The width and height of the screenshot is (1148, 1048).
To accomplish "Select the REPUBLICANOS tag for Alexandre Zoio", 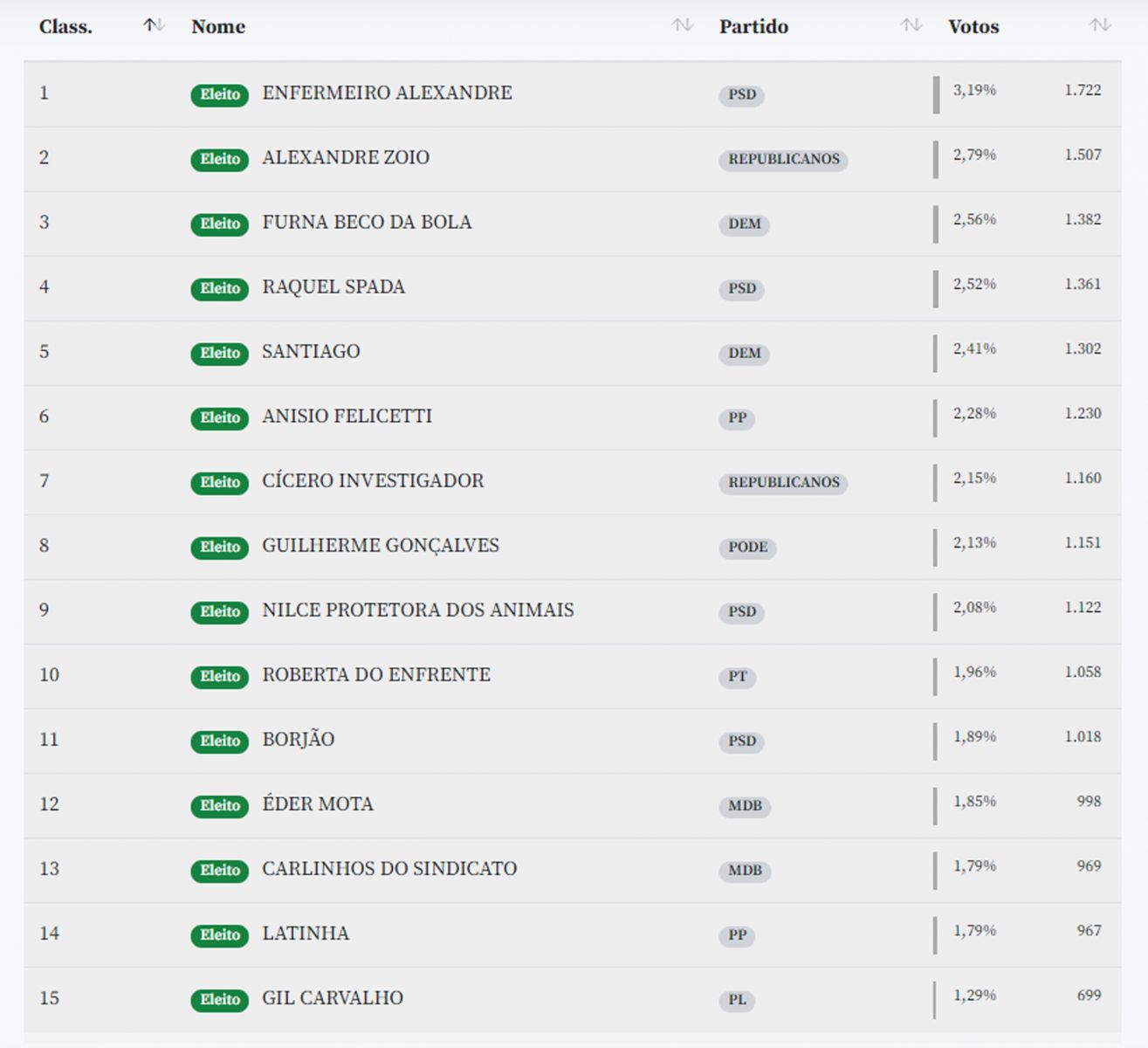I will click(783, 159).
